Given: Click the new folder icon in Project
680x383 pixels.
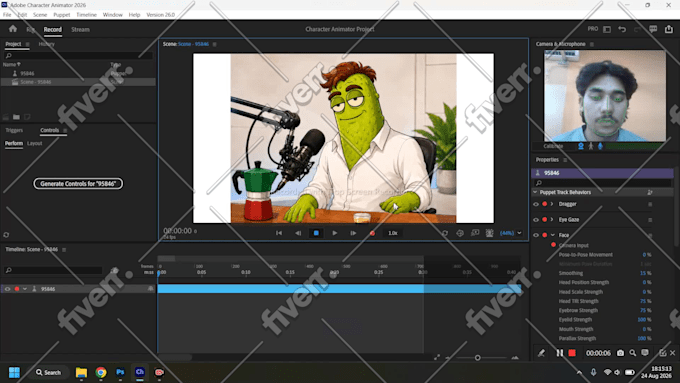Looking at the screenshot, I should [16, 117].
